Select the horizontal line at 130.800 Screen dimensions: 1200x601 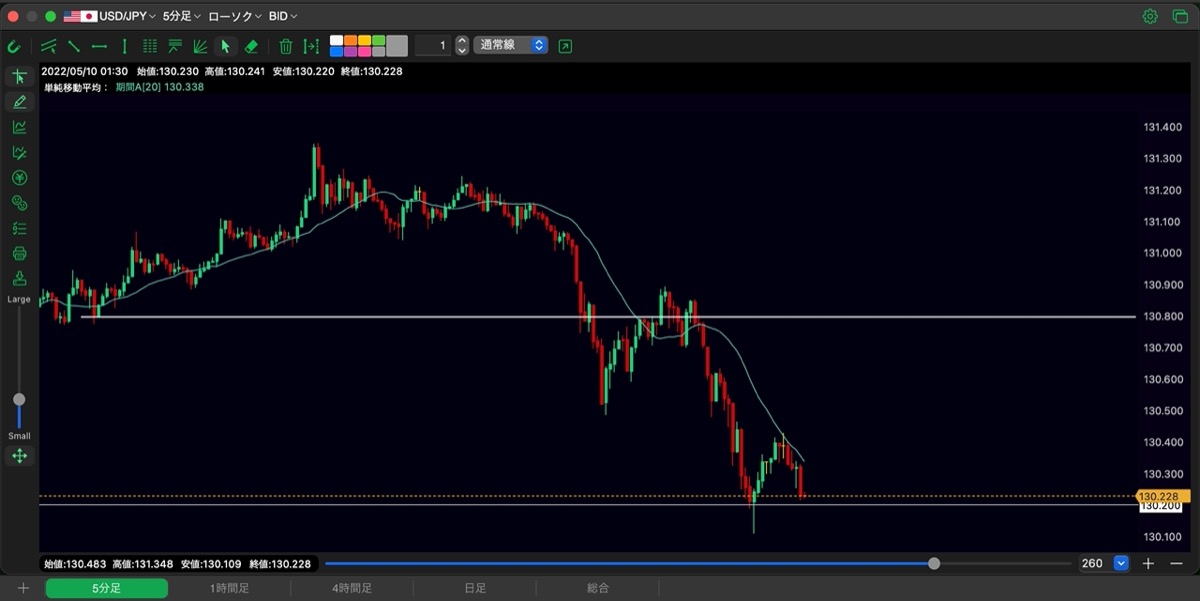pyautogui.click(x=608, y=317)
